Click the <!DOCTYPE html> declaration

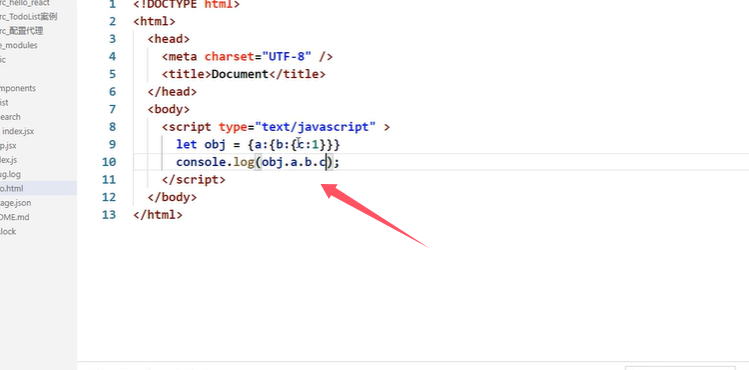click(x=186, y=5)
